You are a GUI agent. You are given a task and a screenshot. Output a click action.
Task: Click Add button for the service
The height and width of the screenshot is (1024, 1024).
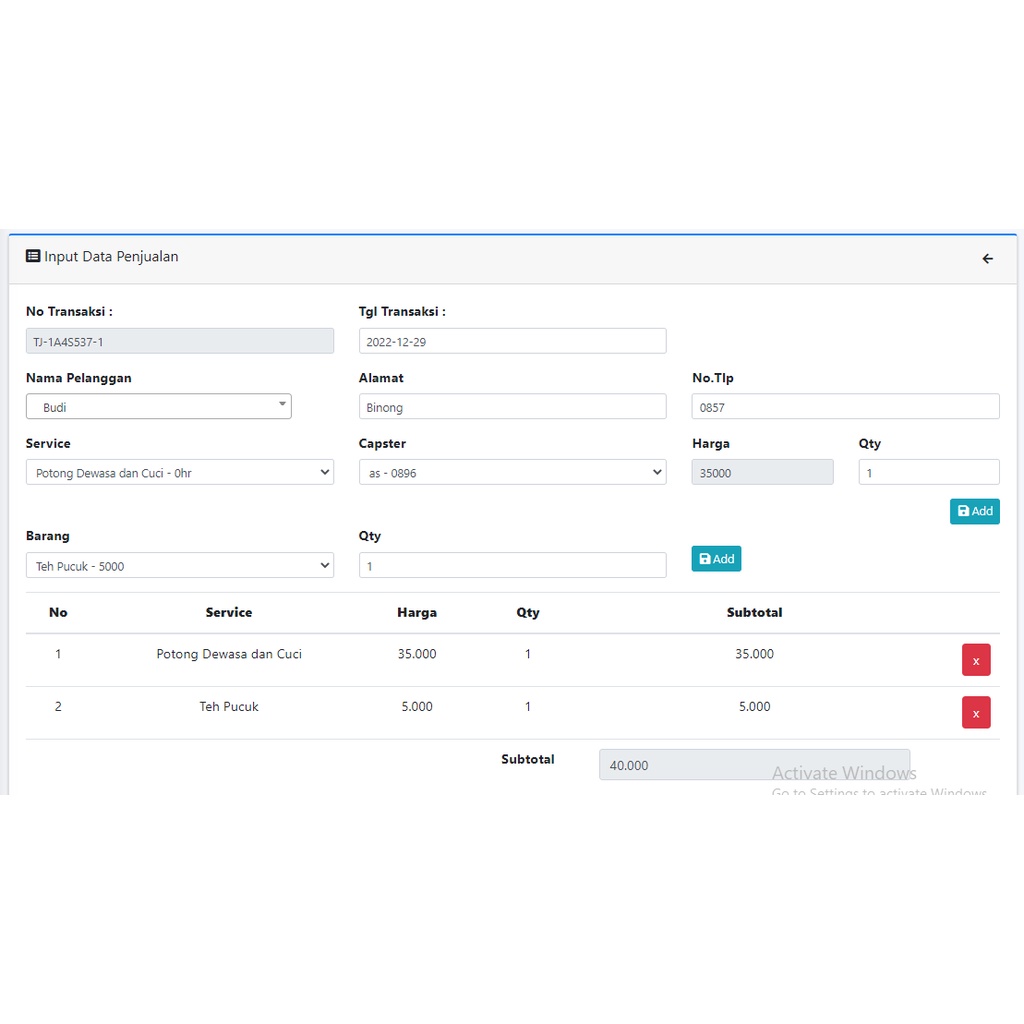(974, 511)
